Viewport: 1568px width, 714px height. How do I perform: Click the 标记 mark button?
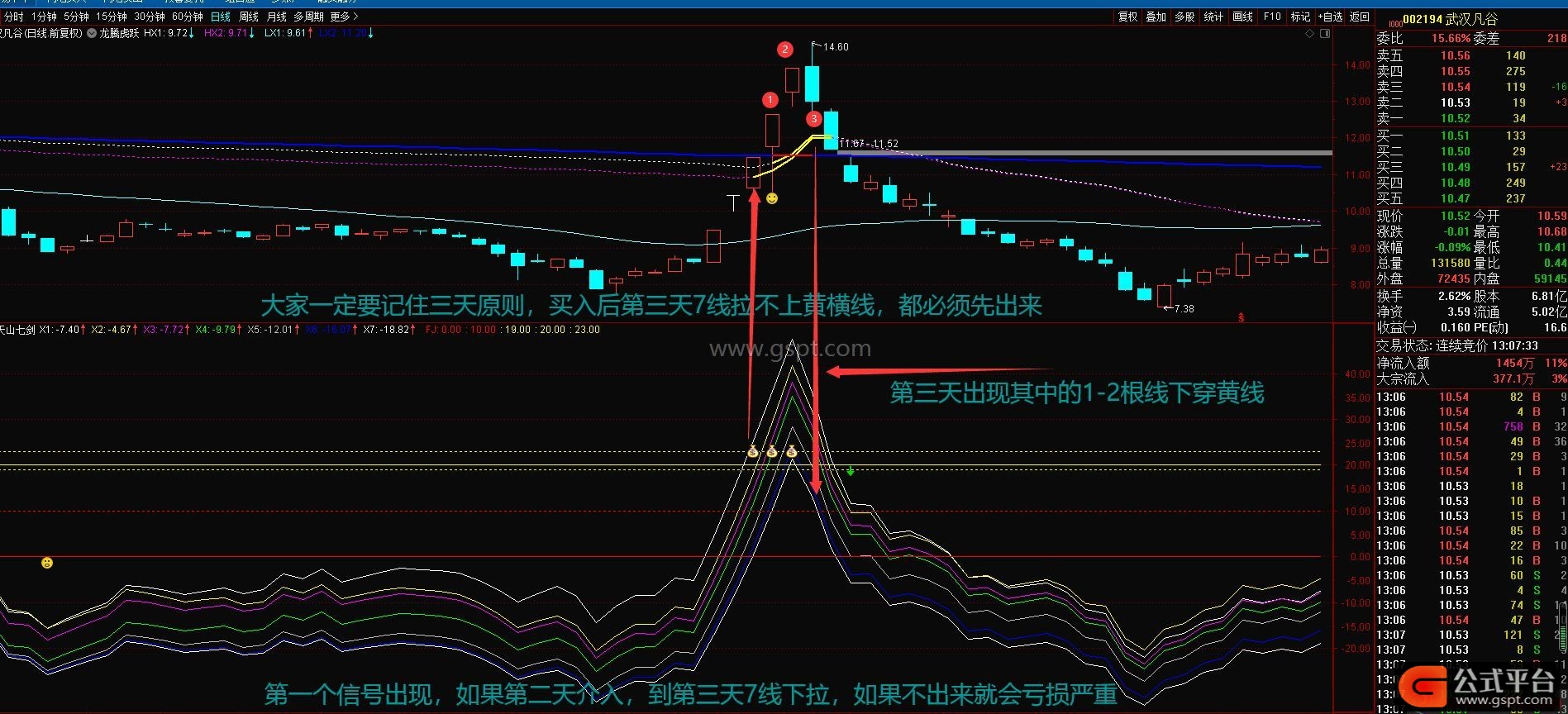1300,17
